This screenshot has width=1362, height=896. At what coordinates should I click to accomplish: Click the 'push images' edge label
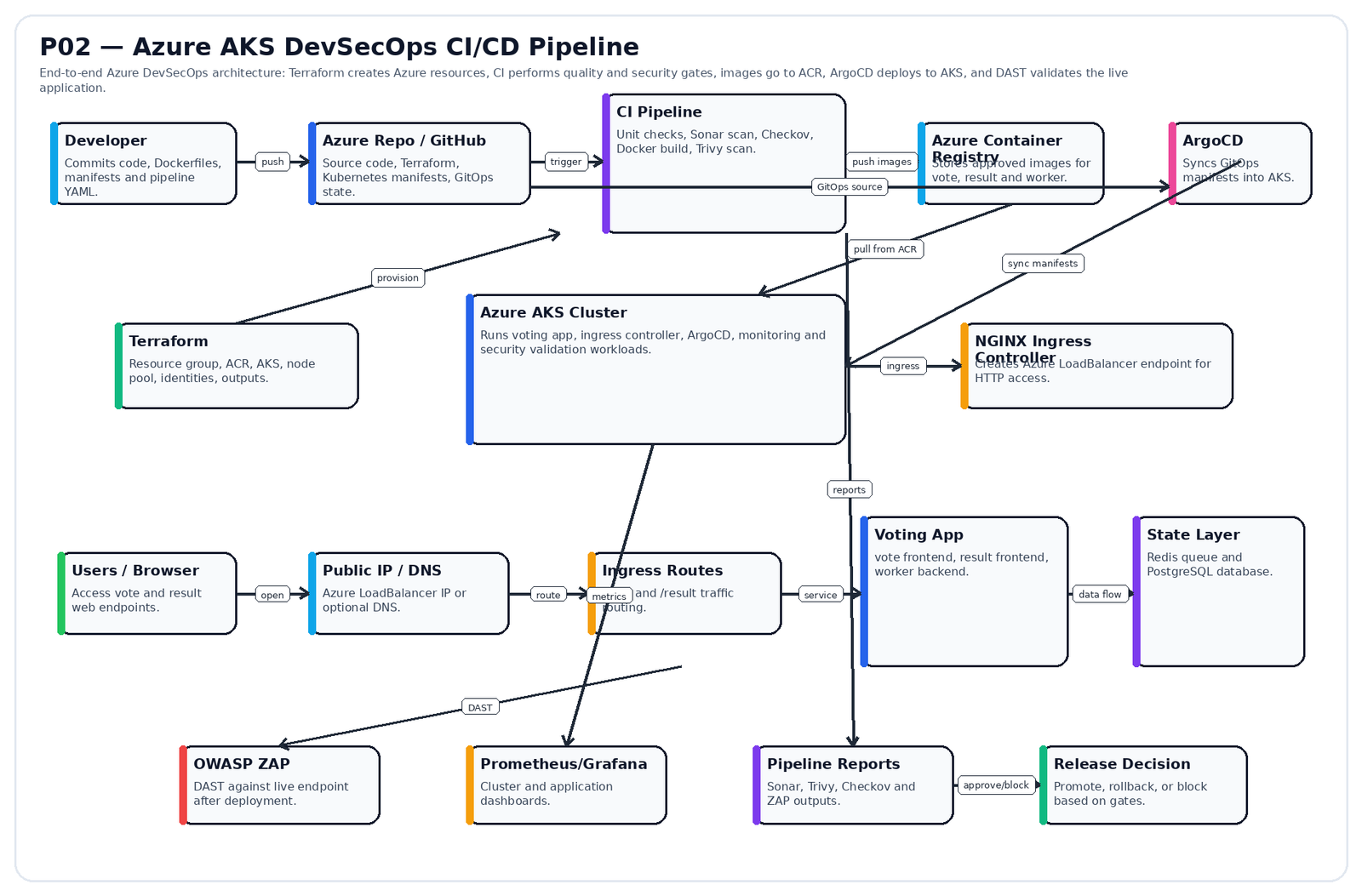(882, 162)
